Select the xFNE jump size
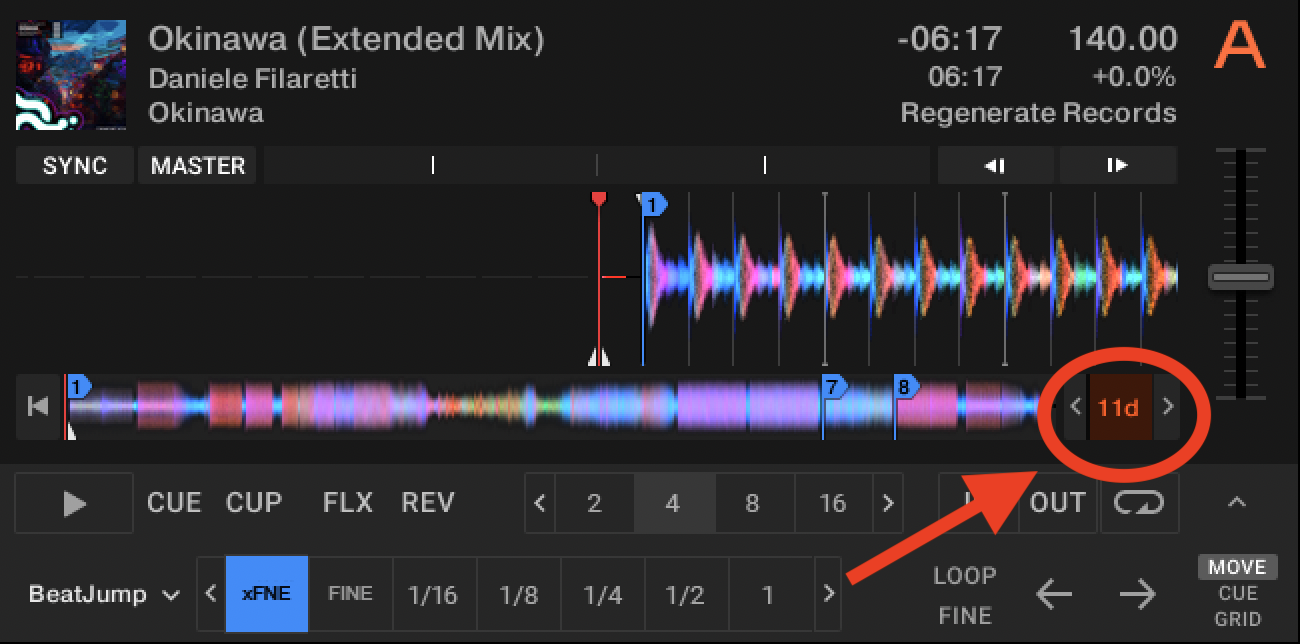The width and height of the screenshot is (1300, 644). pos(266,594)
